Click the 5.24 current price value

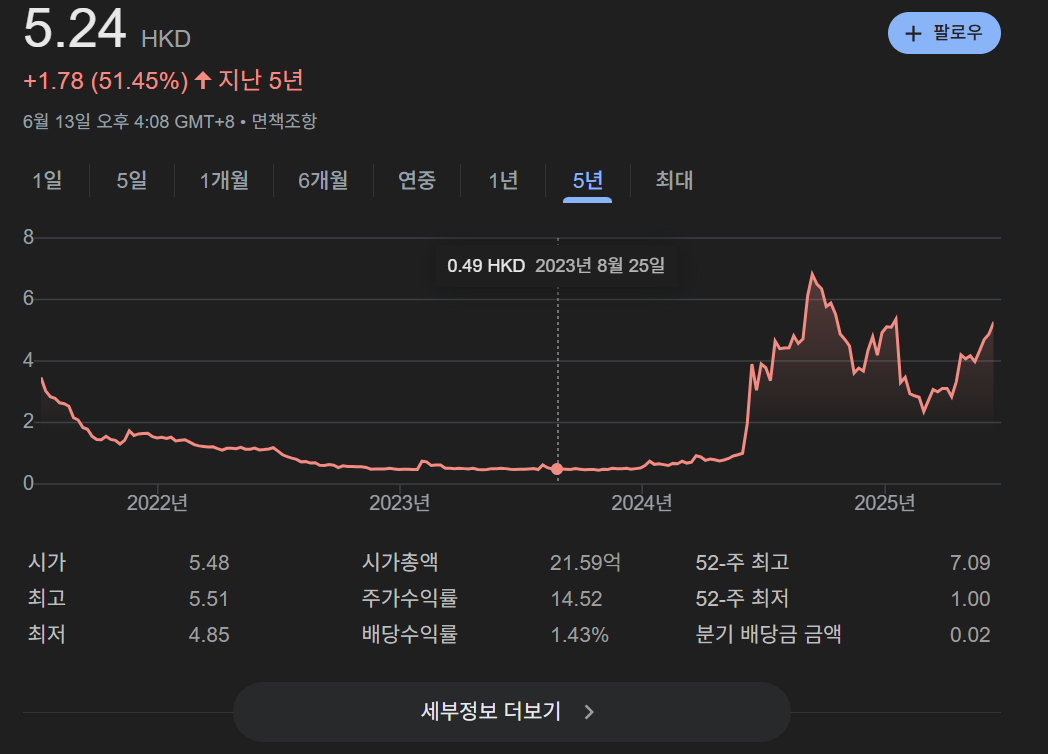[x=75, y=29]
